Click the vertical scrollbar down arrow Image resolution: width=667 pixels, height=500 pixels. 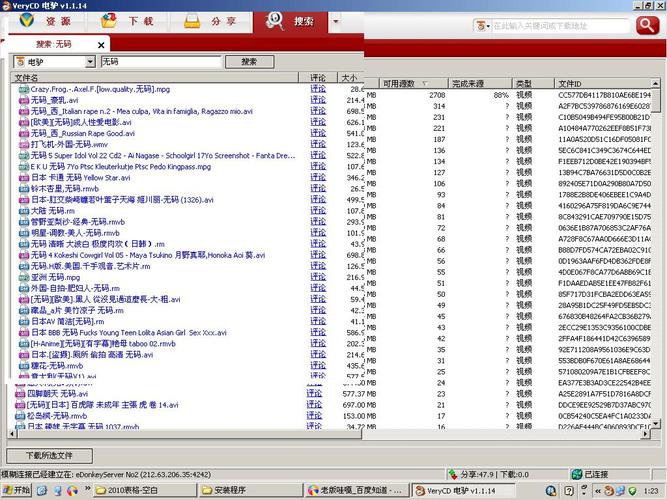click(656, 423)
